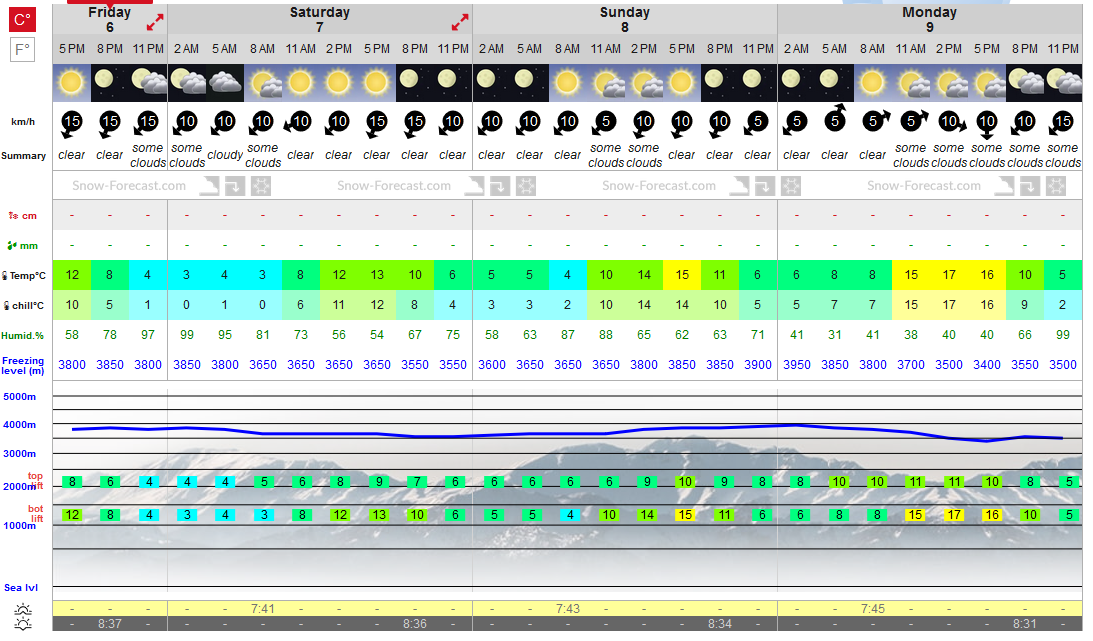Viewport: 1093px width, 641px height.
Task: Click the sunrise time 7:43
Action: point(567,609)
